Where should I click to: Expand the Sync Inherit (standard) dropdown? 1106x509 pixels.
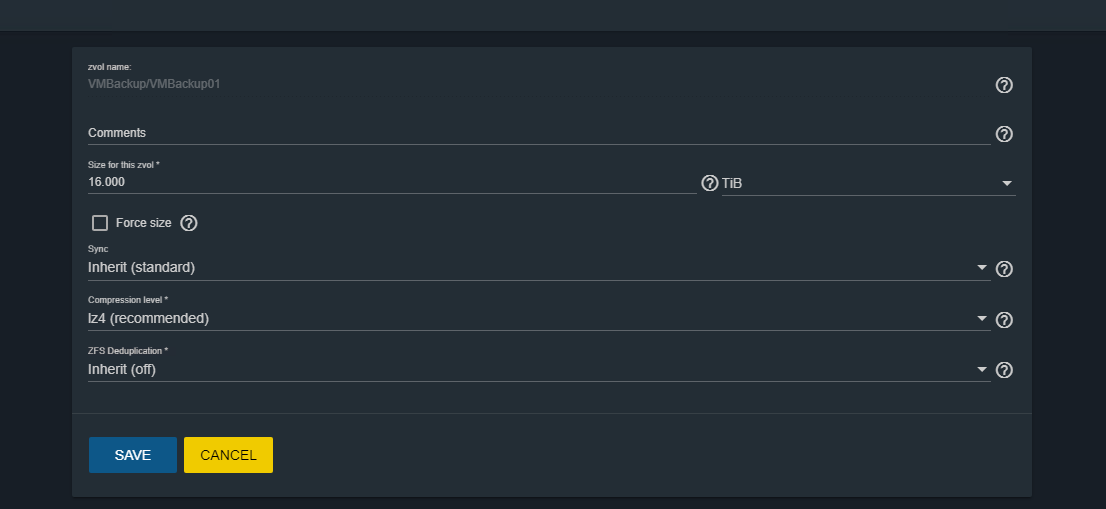[539, 268]
